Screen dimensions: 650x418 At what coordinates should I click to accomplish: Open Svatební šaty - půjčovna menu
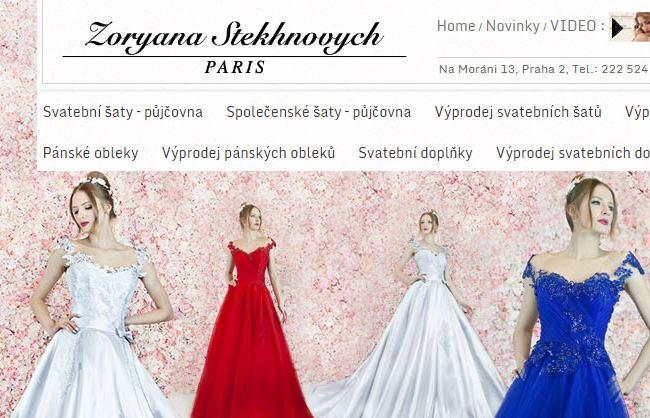[x=123, y=112]
